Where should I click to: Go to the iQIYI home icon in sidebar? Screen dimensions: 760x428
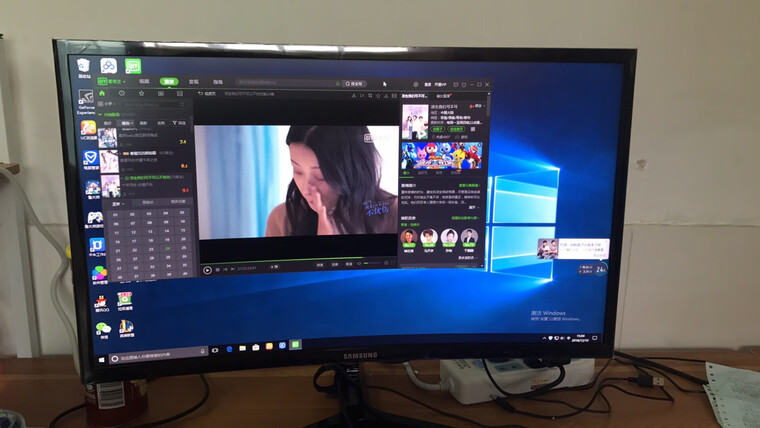[102, 94]
